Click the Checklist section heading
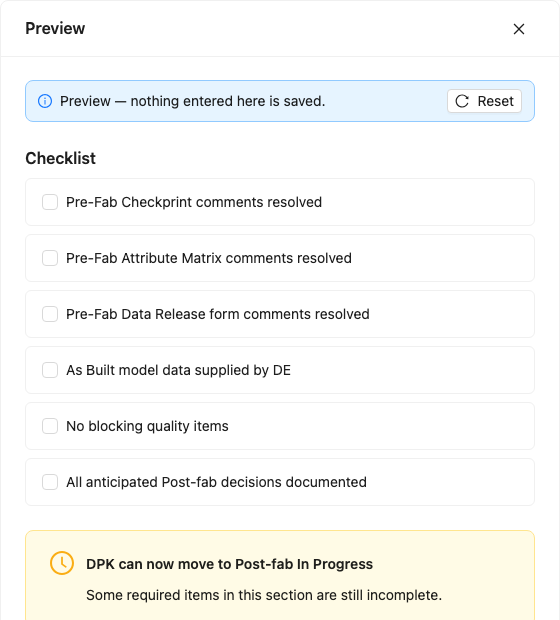 61,159
